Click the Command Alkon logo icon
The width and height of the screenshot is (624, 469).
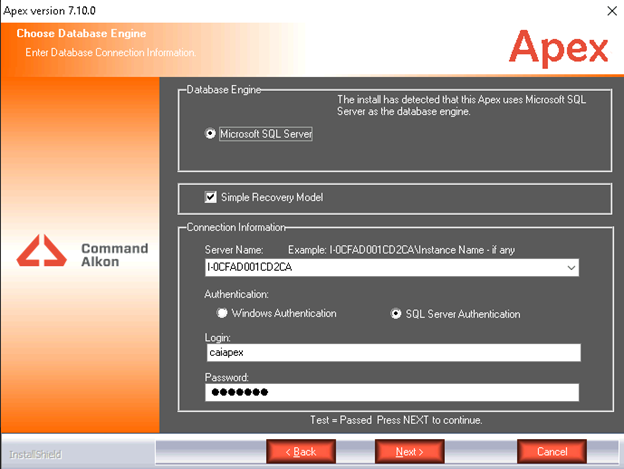(41, 251)
